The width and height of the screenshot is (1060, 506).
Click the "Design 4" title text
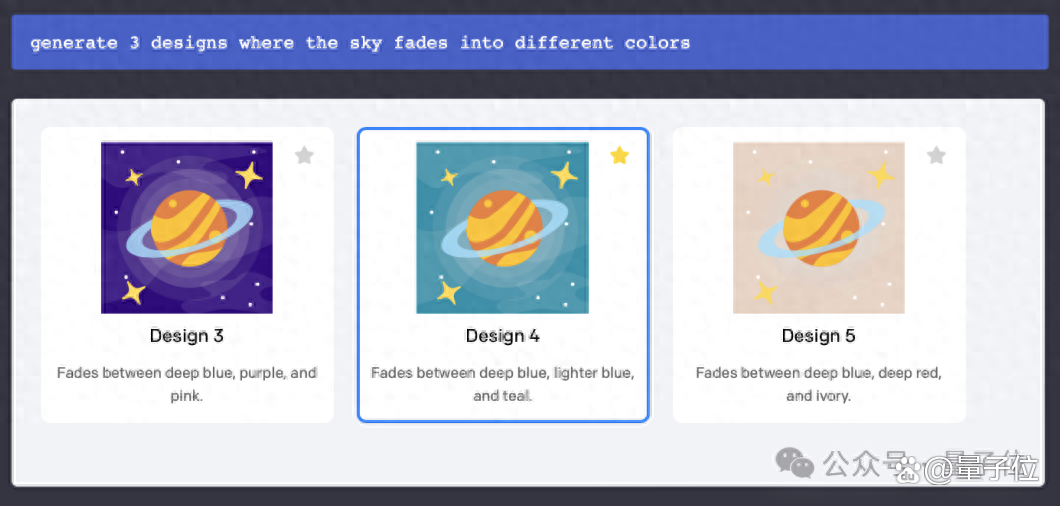pyautogui.click(x=503, y=336)
